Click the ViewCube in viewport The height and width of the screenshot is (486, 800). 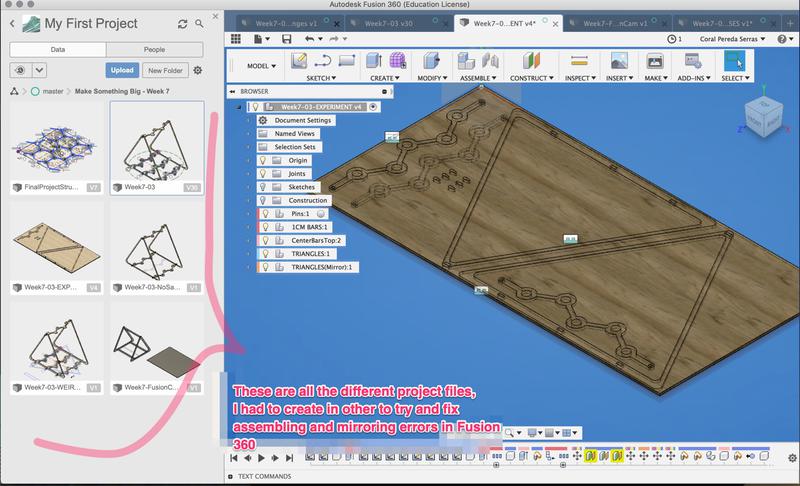coord(763,117)
